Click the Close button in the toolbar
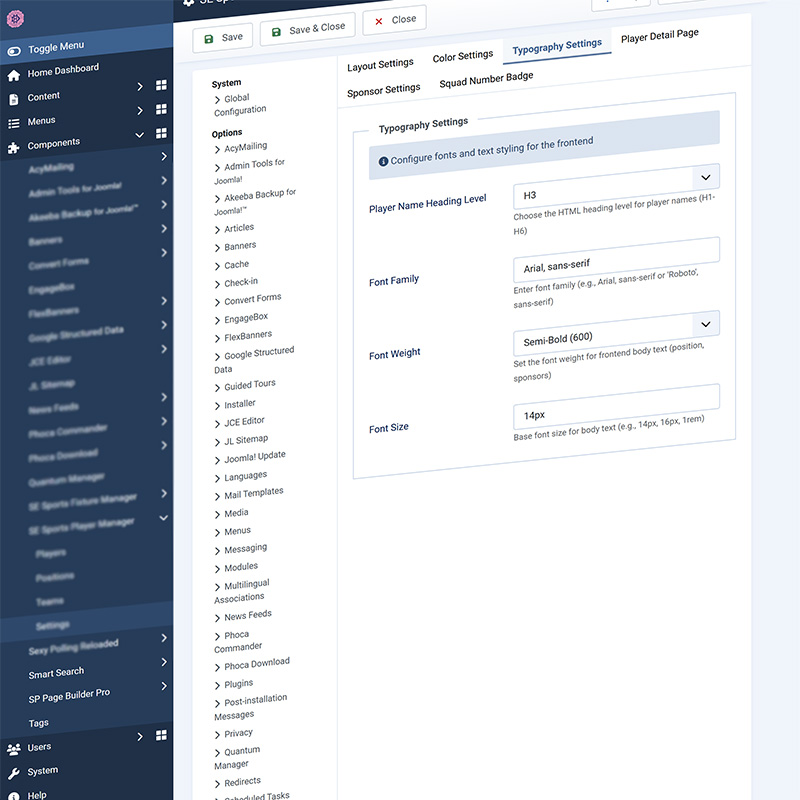800x800 pixels. point(394,19)
